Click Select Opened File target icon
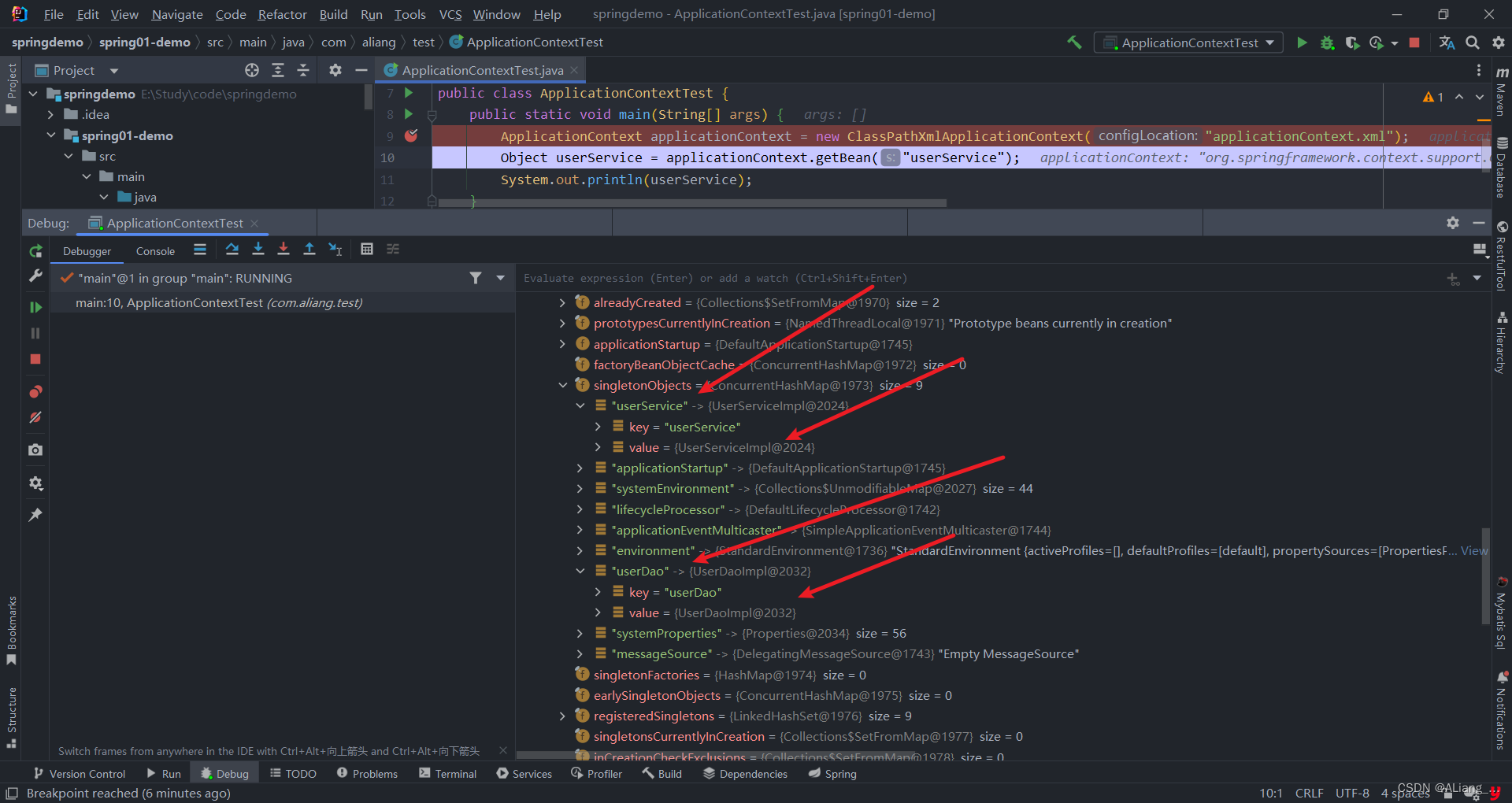The height and width of the screenshot is (803, 1512). point(252,70)
